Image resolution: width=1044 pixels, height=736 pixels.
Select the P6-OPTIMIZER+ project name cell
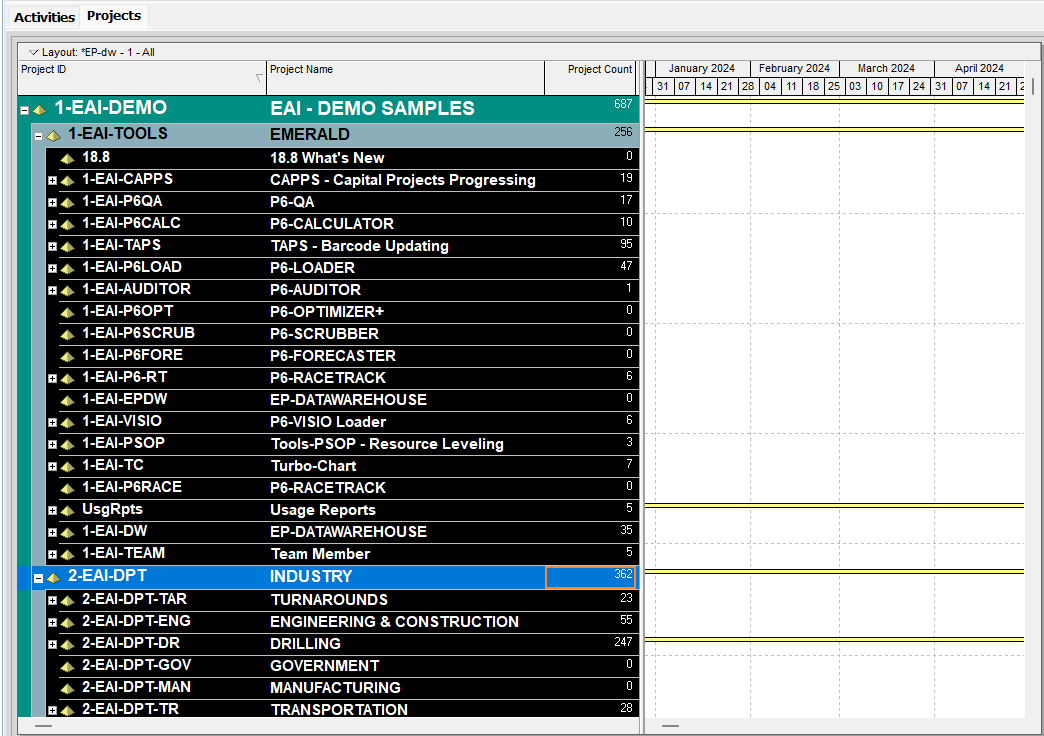click(x=405, y=312)
